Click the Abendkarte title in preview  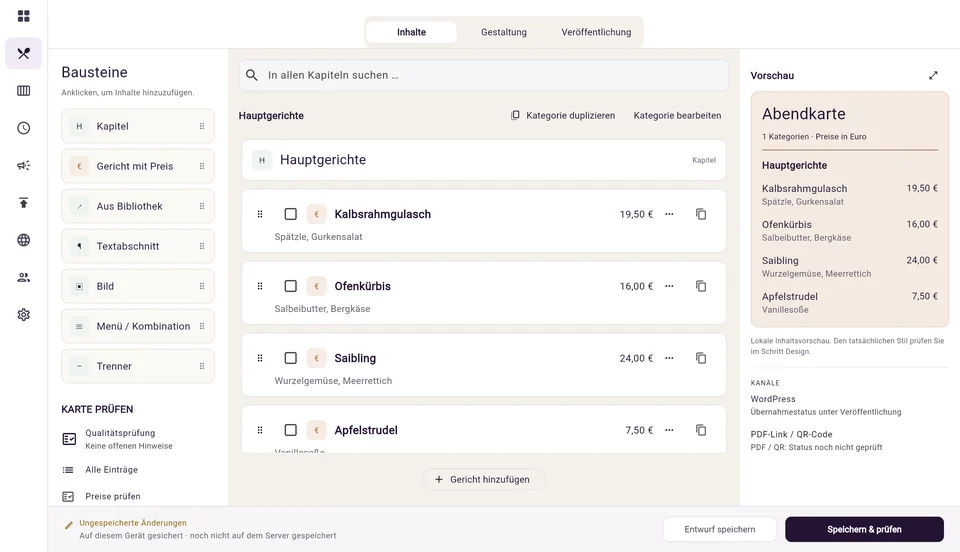tap(803, 114)
